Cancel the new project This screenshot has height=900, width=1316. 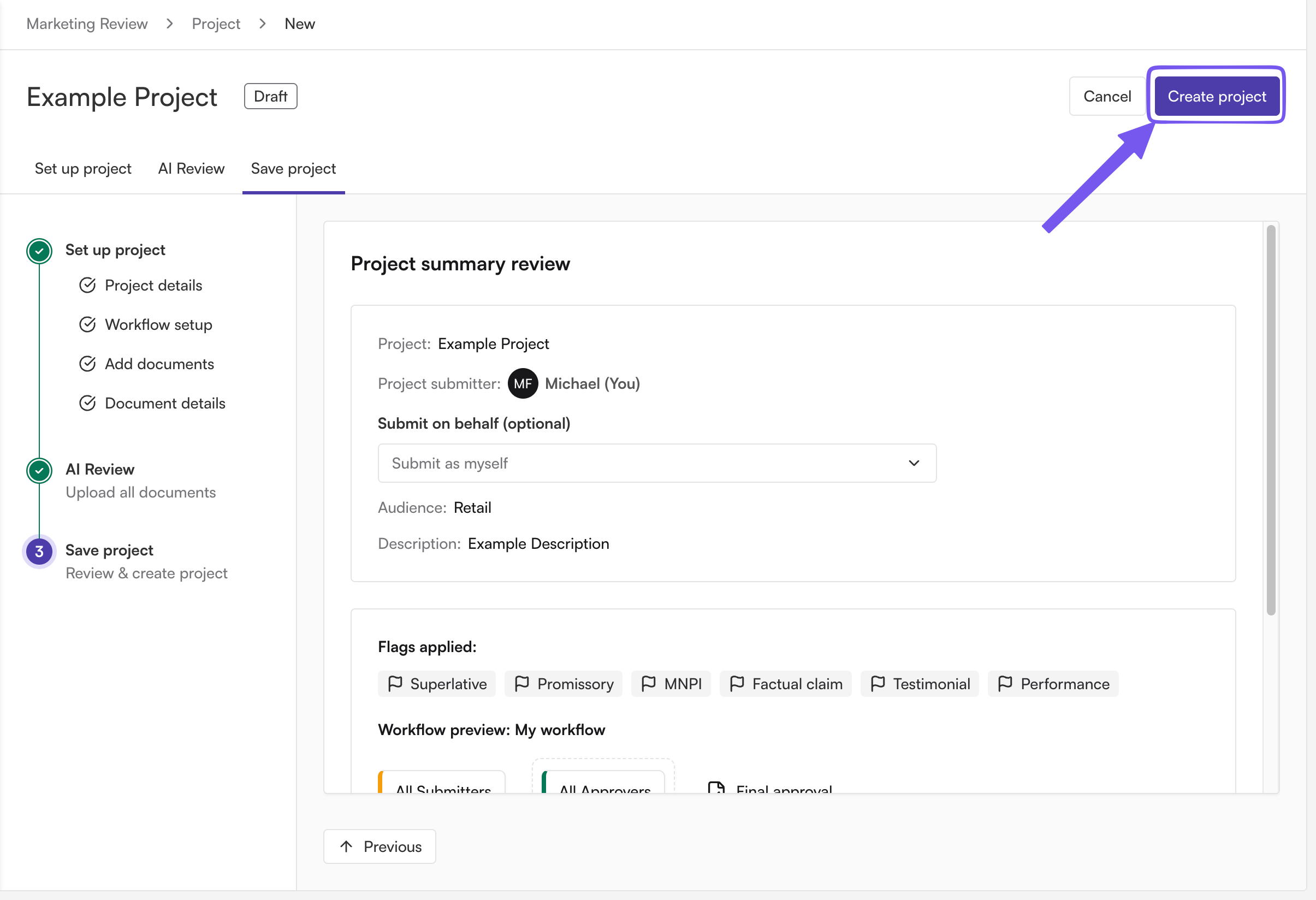pos(1107,96)
